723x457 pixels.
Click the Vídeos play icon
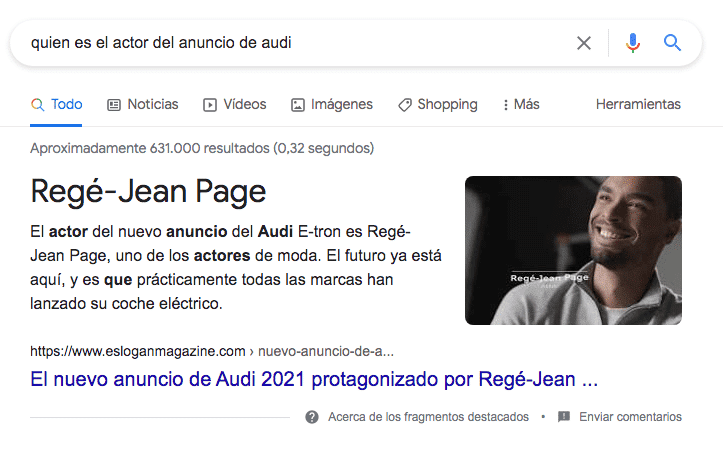point(209,105)
